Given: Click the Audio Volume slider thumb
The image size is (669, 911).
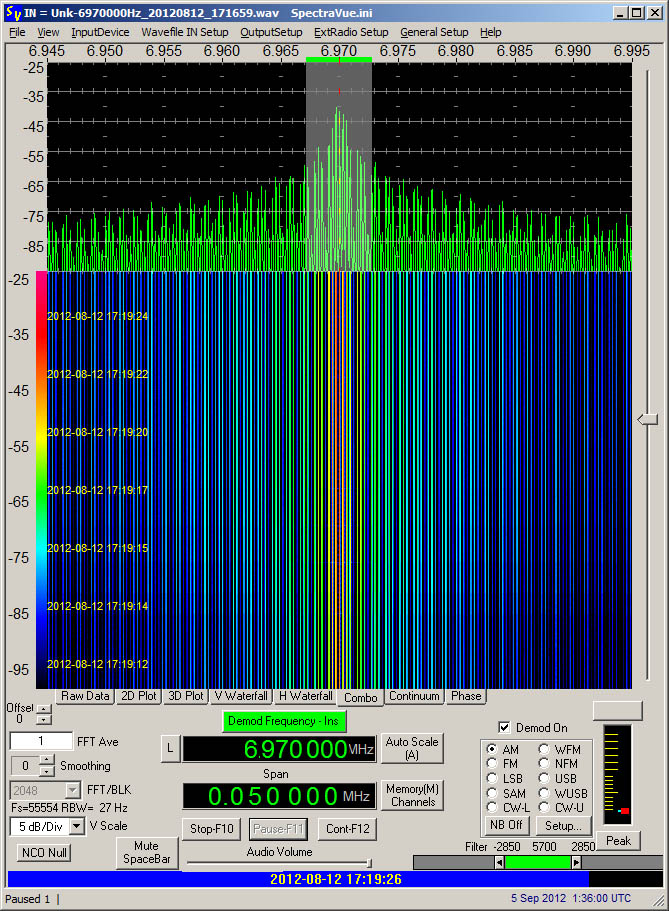Looking at the screenshot, I should pyautogui.click(x=369, y=863).
